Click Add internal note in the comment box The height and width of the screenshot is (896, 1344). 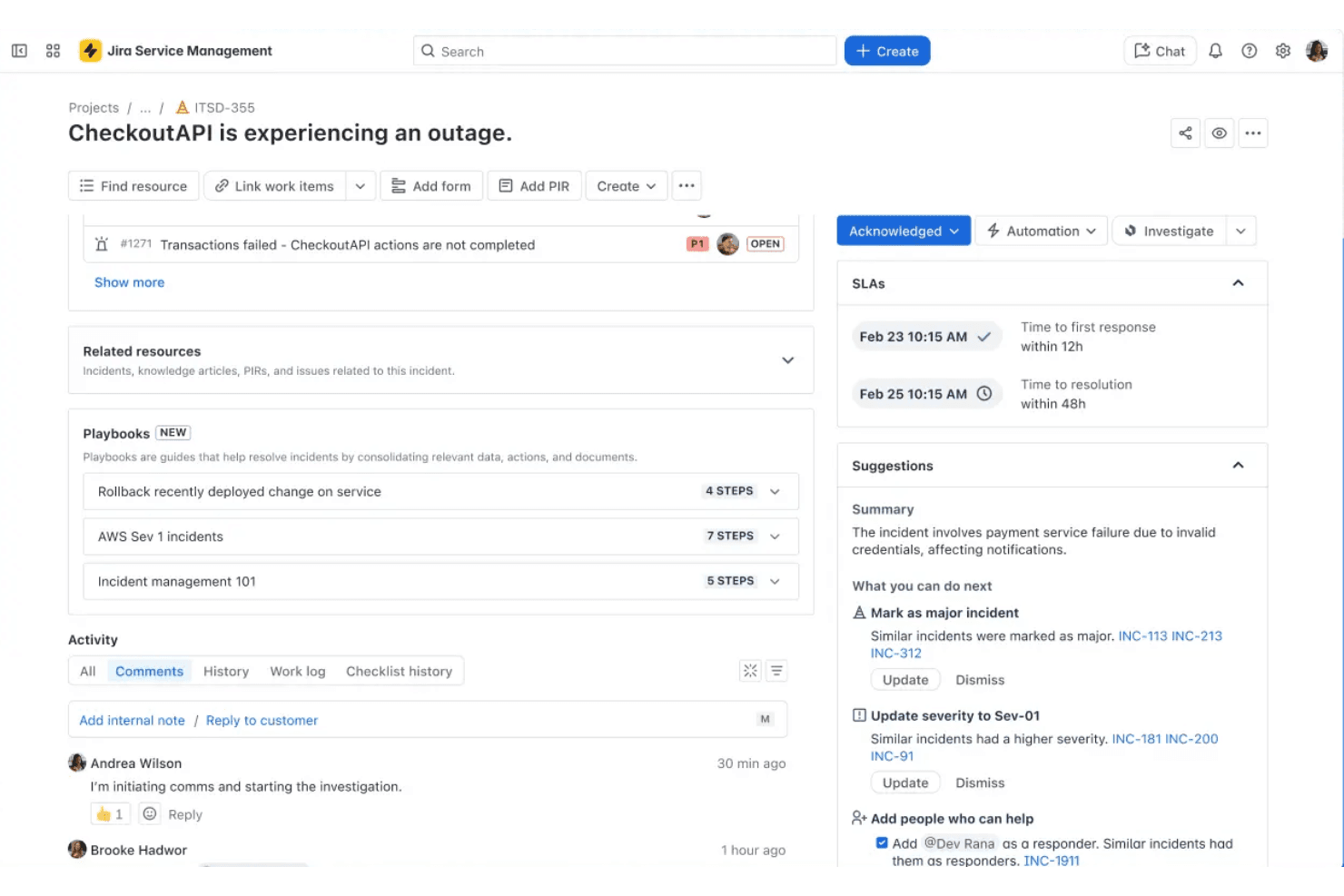coord(132,720)
